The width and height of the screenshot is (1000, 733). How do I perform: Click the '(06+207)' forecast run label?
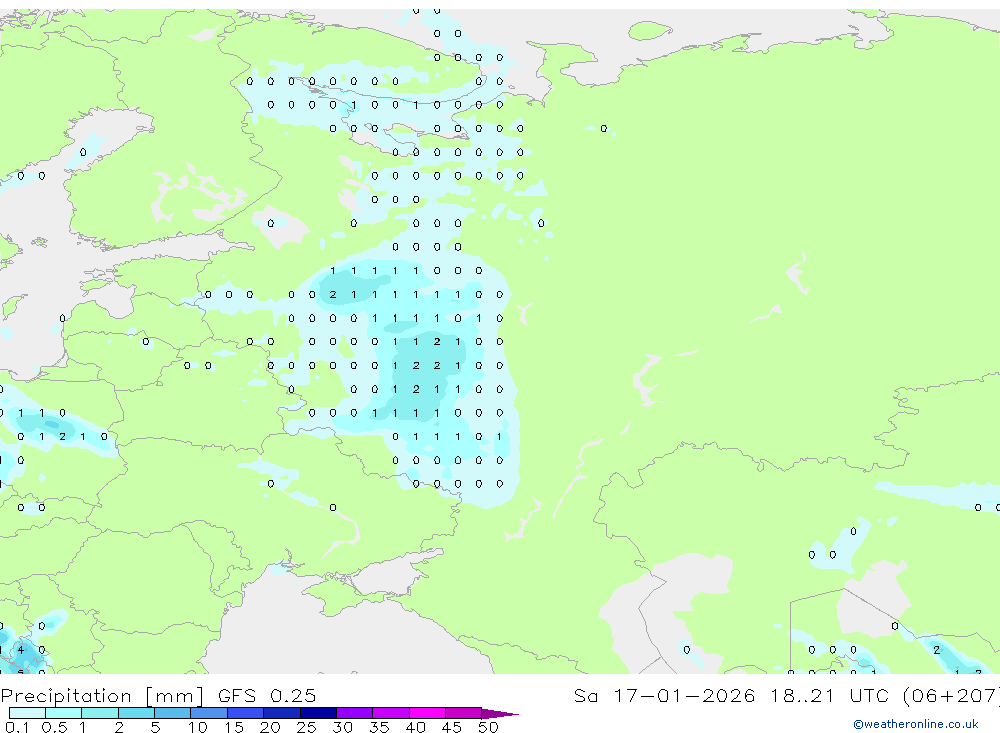pos(949,696)
